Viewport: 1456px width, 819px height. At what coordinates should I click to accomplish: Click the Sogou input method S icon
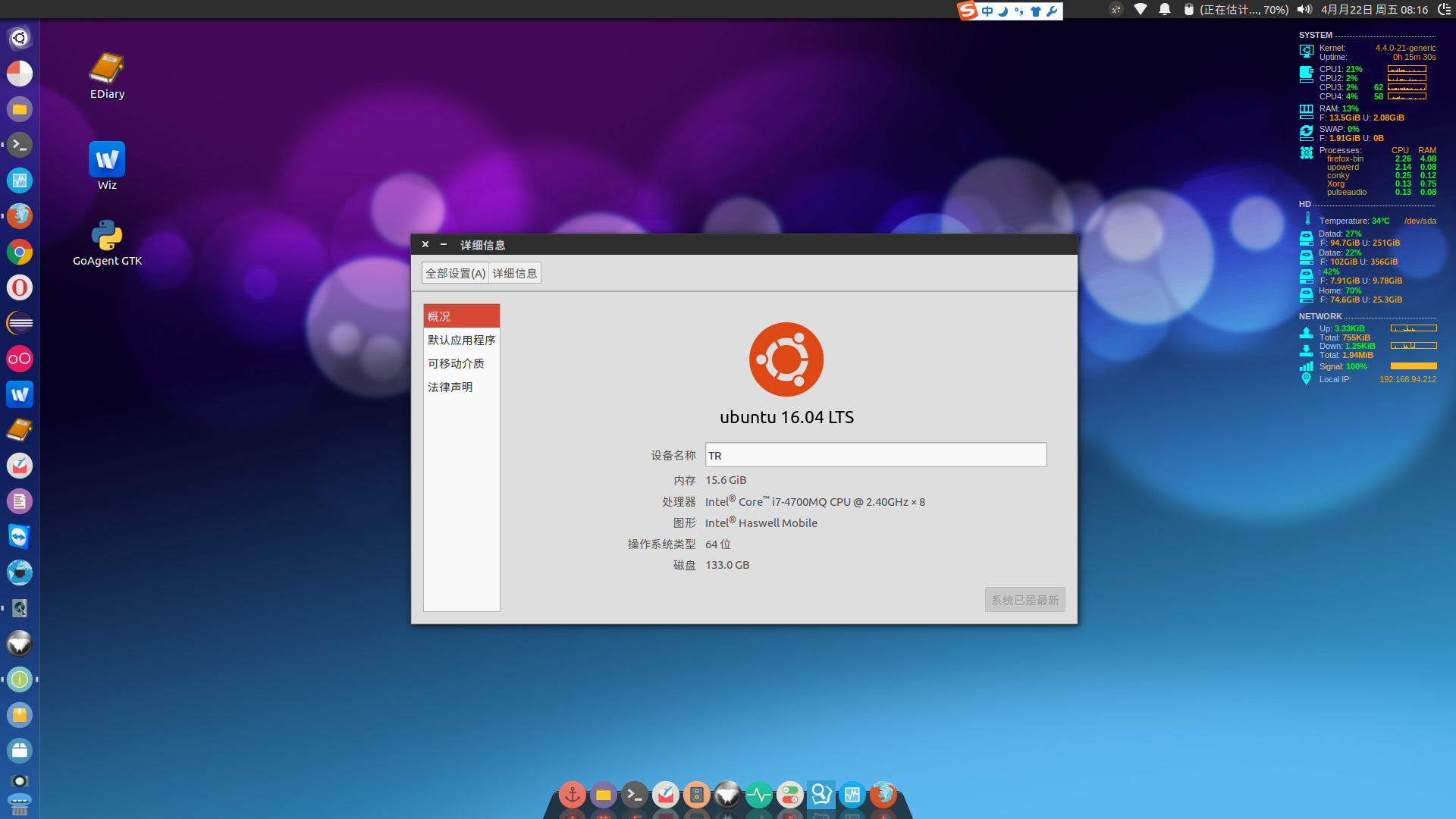tap(968, 11)
